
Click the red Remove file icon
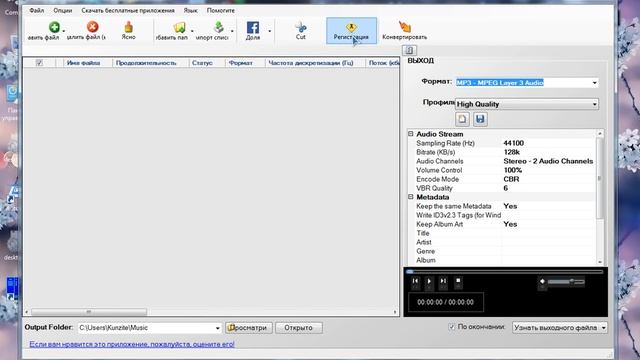pos(93,27)
